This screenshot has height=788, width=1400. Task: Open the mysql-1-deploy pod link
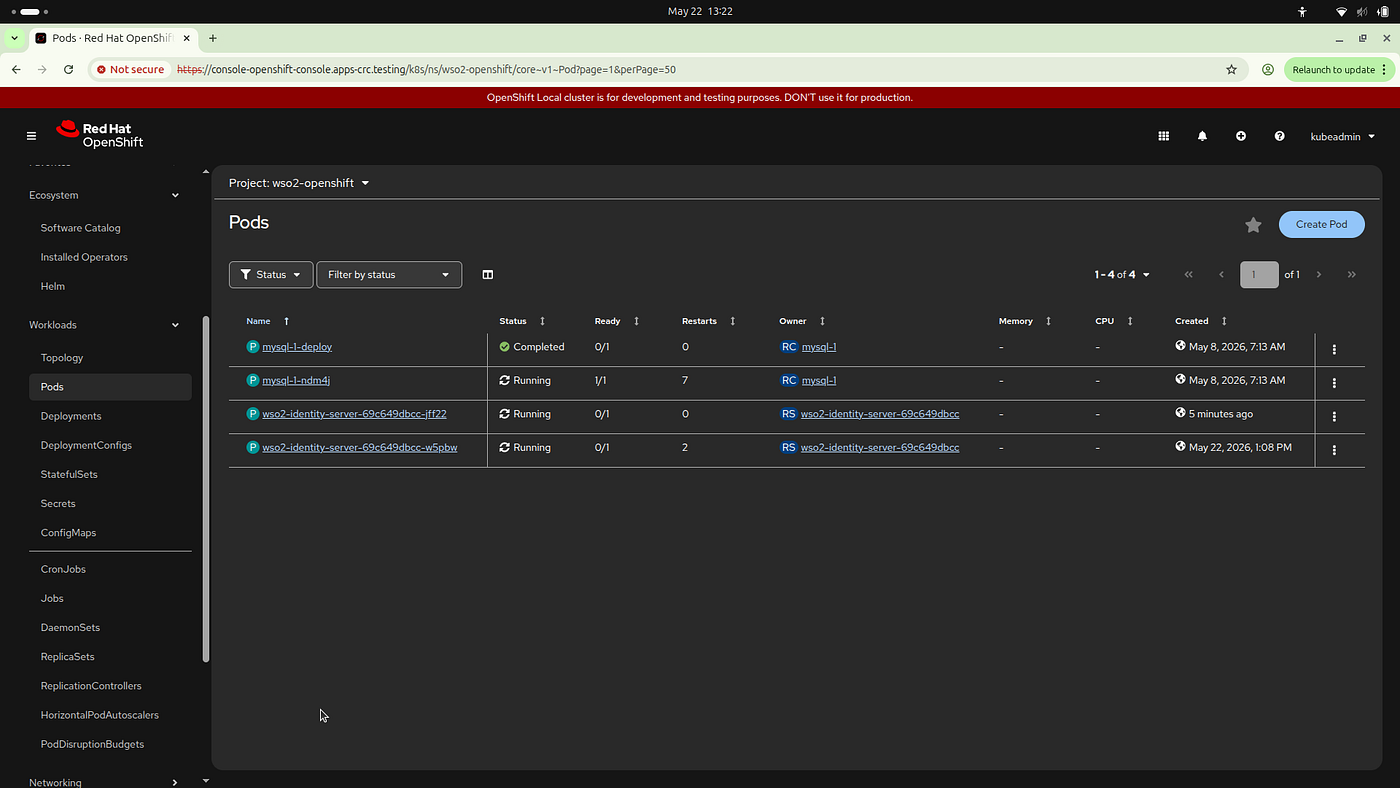click(x=297, y=347)
